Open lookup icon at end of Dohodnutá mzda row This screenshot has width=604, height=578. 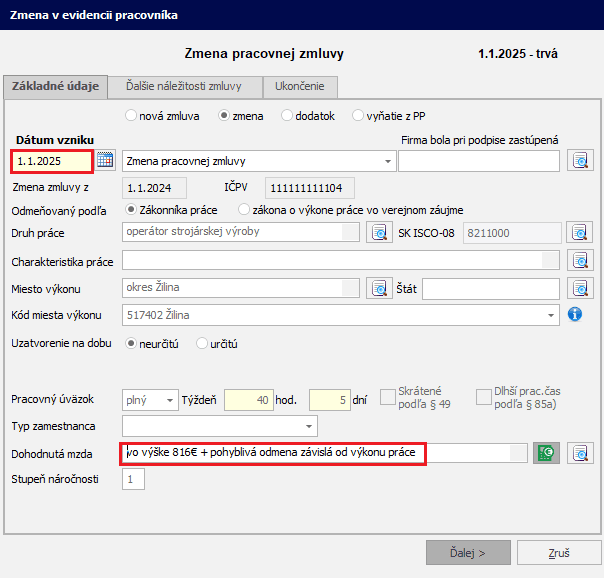tap(580, 453)
